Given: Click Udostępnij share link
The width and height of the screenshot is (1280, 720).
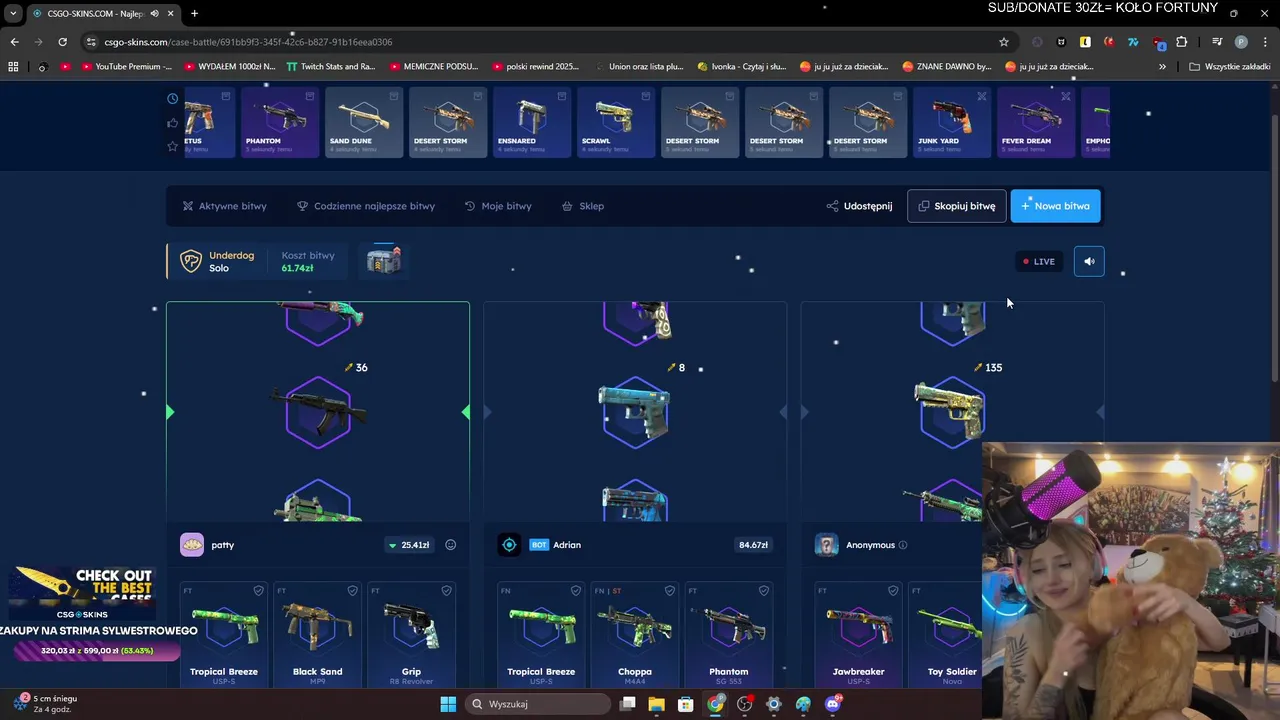Looking at the screenshot, I should pyautogui.click(x=859, y=206).
